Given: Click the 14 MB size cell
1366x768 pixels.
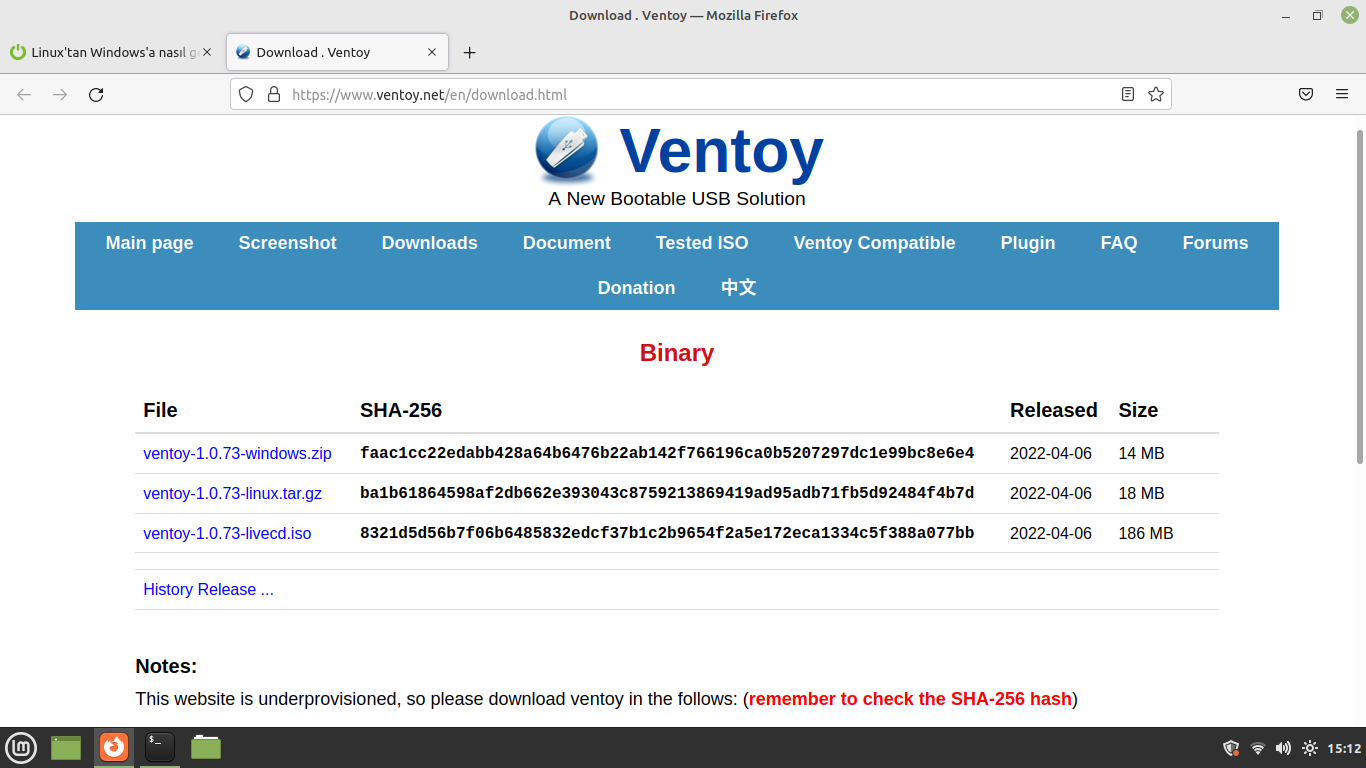Looking at the screenshot, I should click(x=1141, y=453).
